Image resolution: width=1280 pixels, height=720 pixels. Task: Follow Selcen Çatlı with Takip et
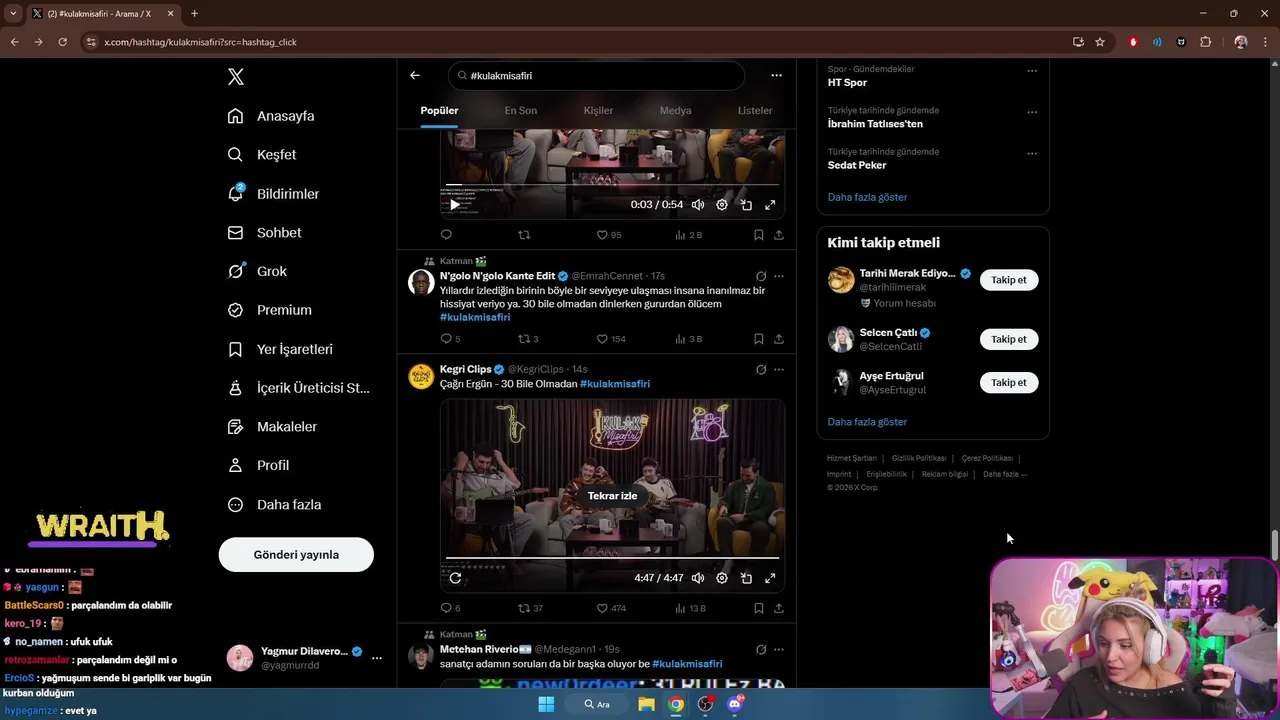click(x=1009, y=339)
